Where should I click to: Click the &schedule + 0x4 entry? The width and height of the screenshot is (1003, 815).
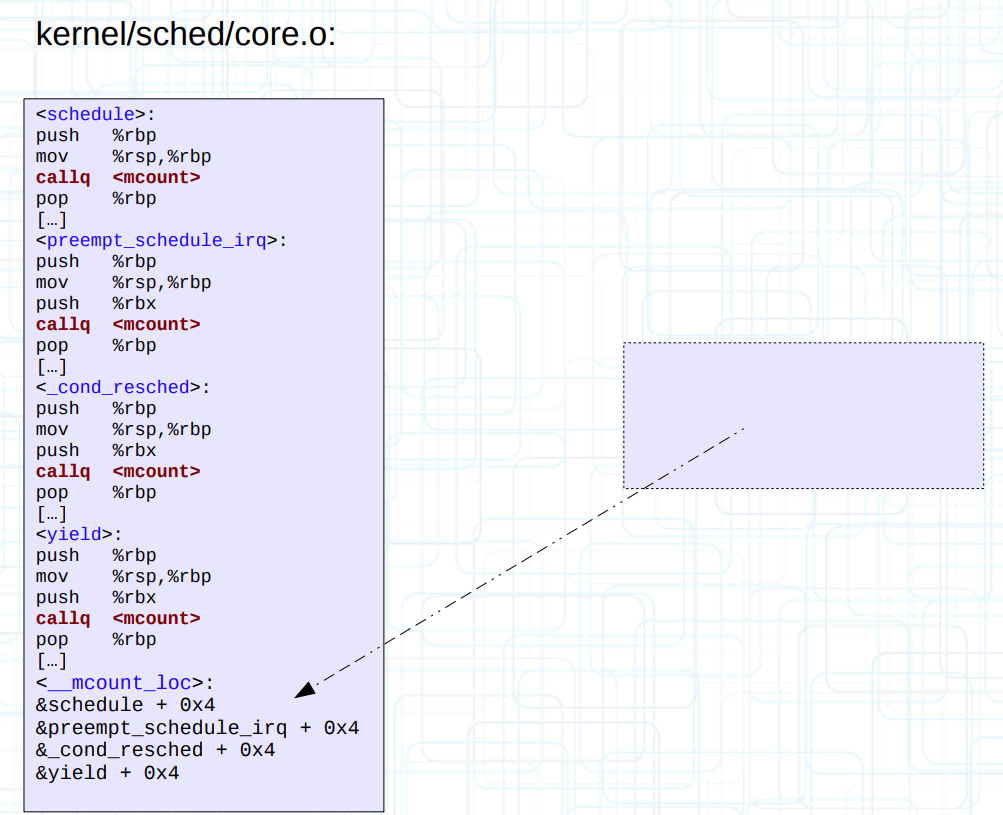(125, 705)
